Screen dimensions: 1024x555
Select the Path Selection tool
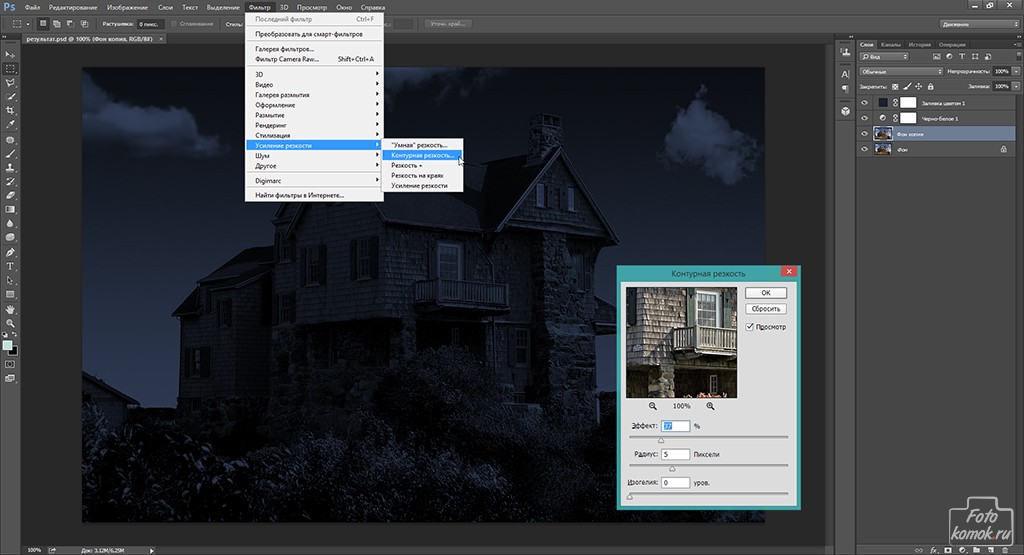pos(10,280)
